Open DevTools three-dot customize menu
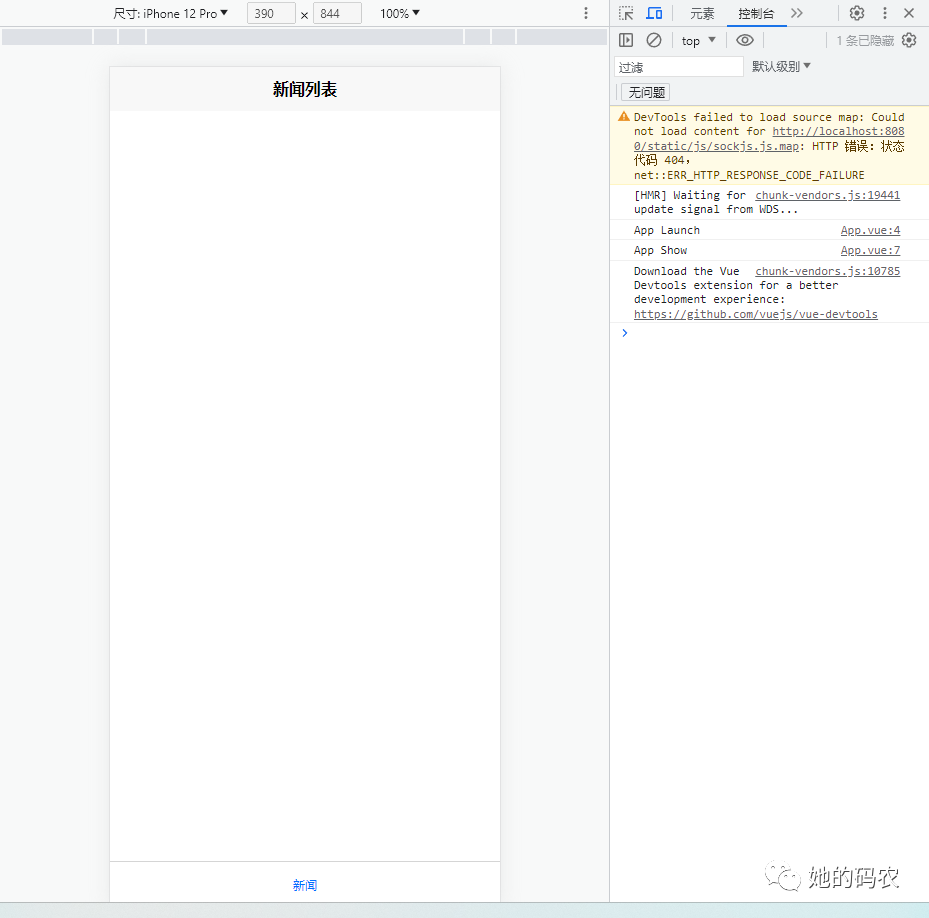This screenshot has width=929, height=918. point(884,13)
